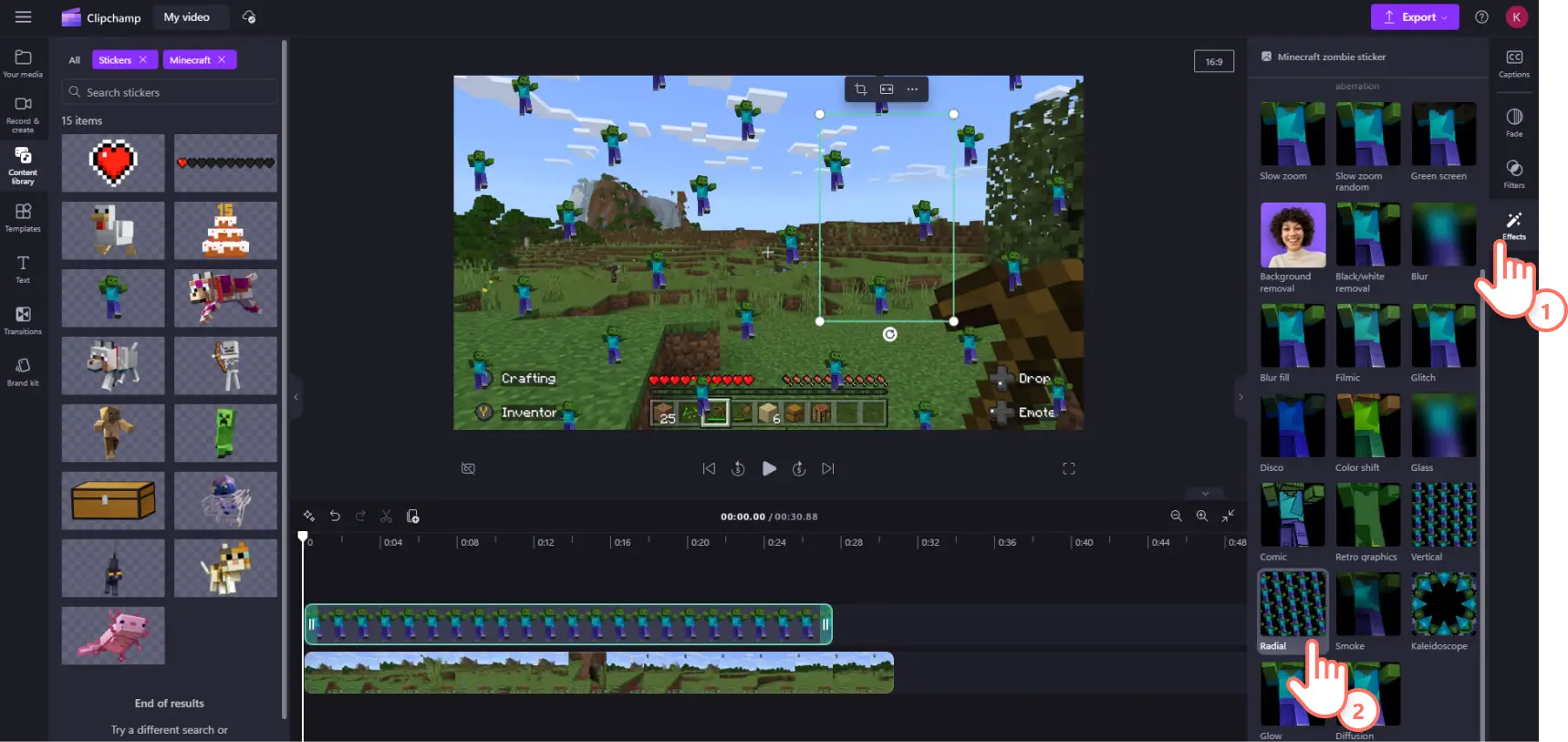Click the 0:20 mark on timeline ruler
This screenshot has height=742, width=1568.
coord(699,541)
